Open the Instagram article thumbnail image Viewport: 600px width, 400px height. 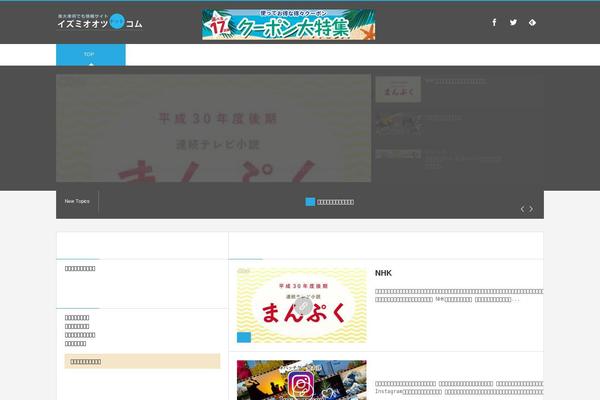point(302,380)
